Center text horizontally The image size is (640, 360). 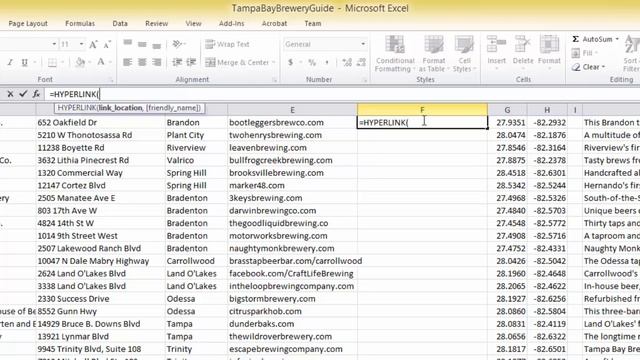142,62
